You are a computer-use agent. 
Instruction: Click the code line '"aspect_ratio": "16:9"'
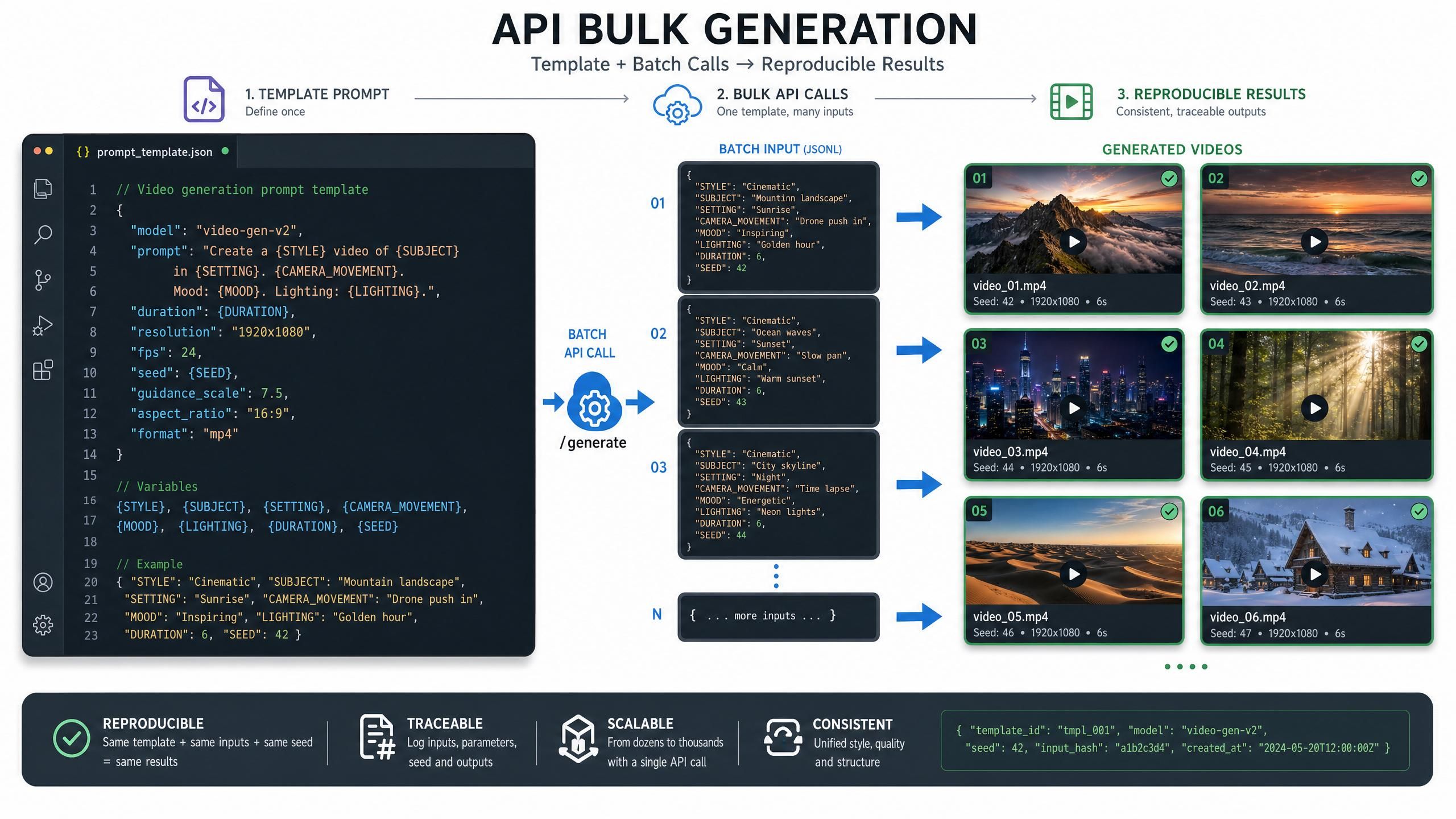(x=213, y=413)
